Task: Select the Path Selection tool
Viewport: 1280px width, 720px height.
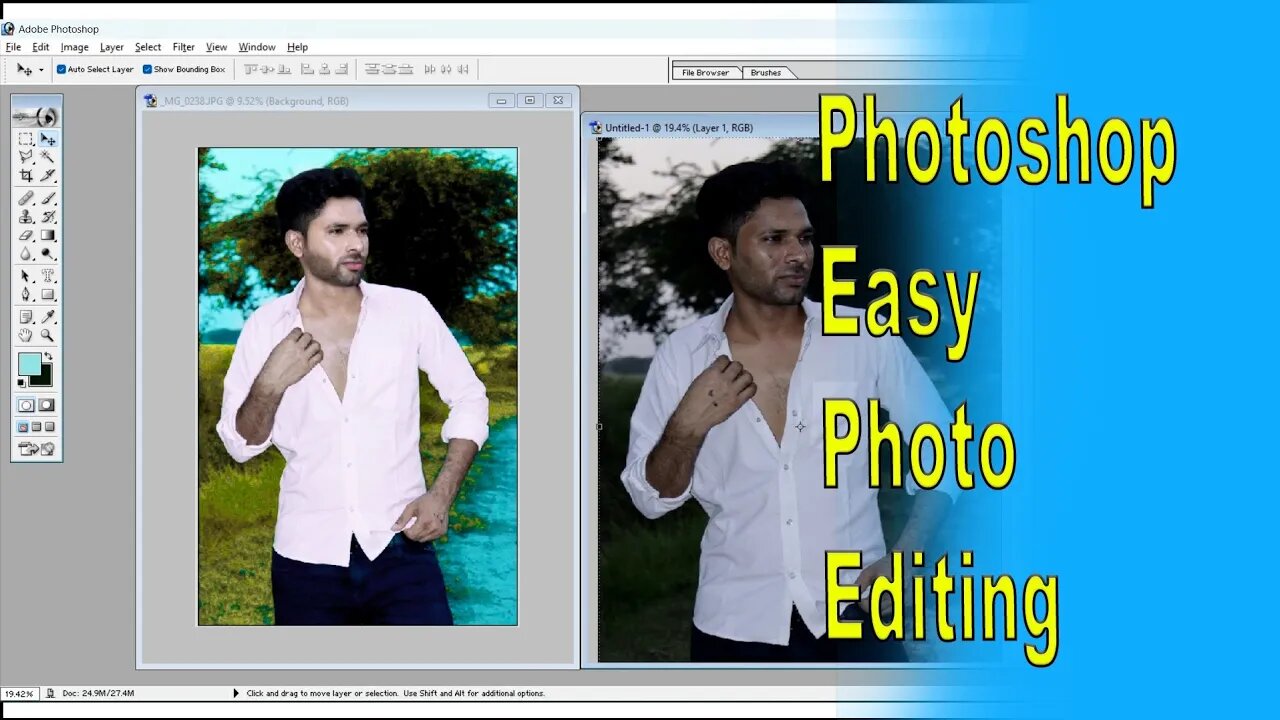Action: click(x=26, y=276)
